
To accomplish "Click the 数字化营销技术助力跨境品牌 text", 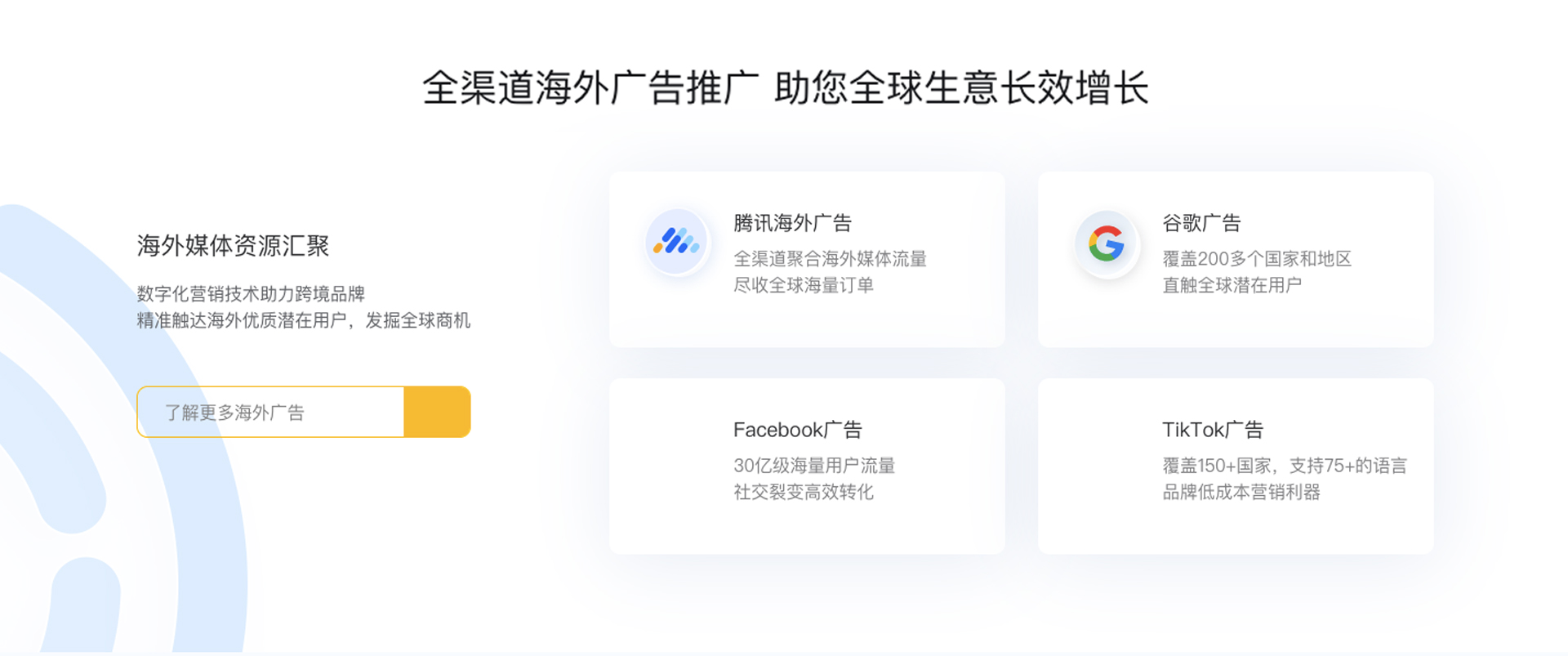I will tap(251, 294).
